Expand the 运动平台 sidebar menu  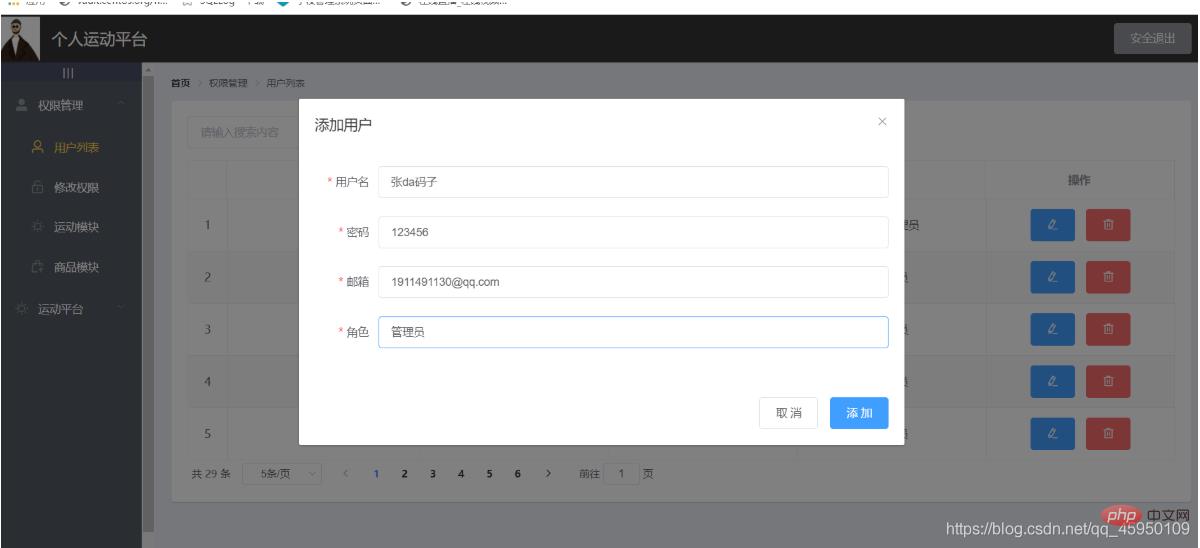[x=70, y=309]
